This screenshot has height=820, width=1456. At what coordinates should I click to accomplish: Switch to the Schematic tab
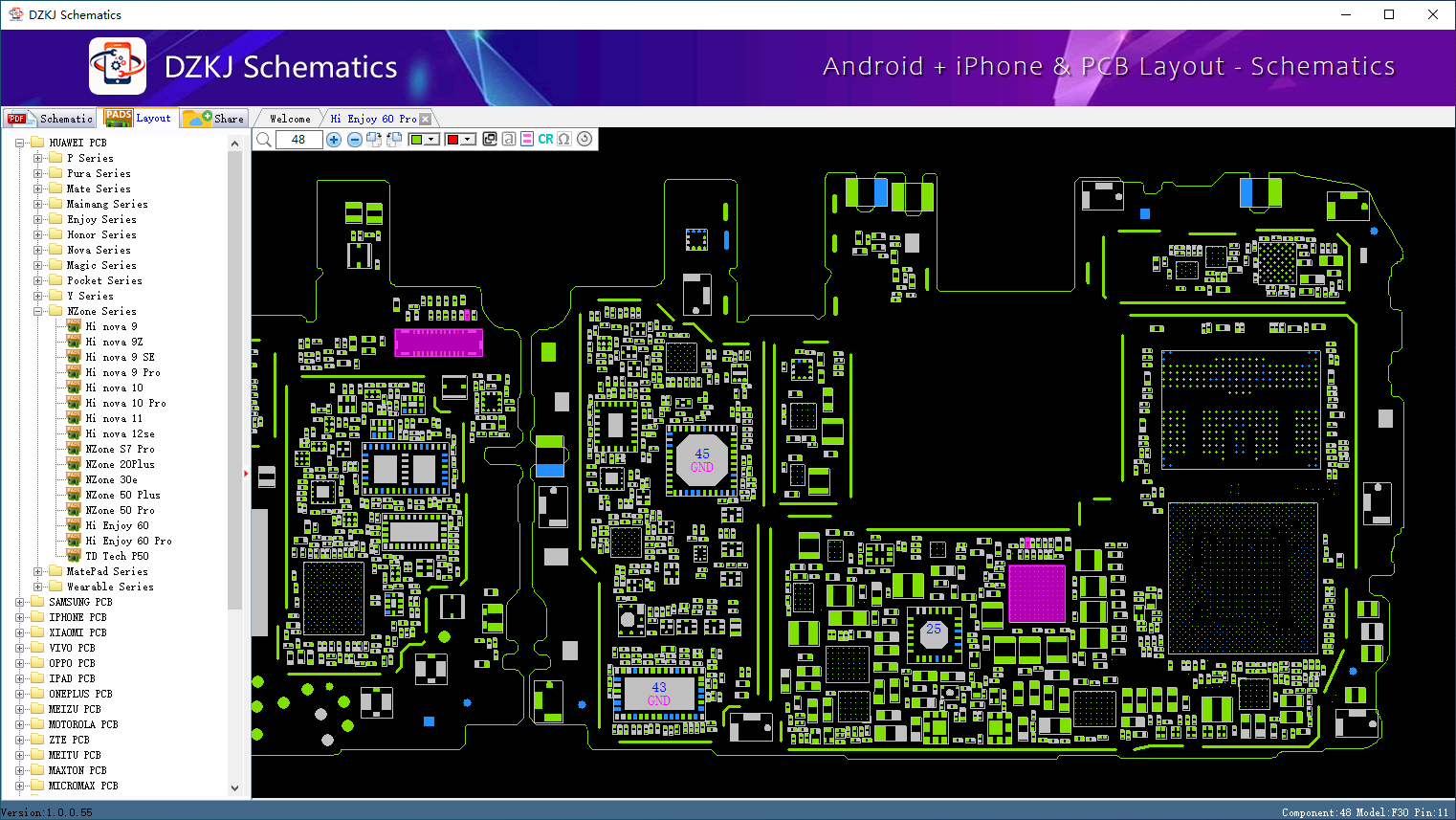pyautogui.click(x=51, y=119)
